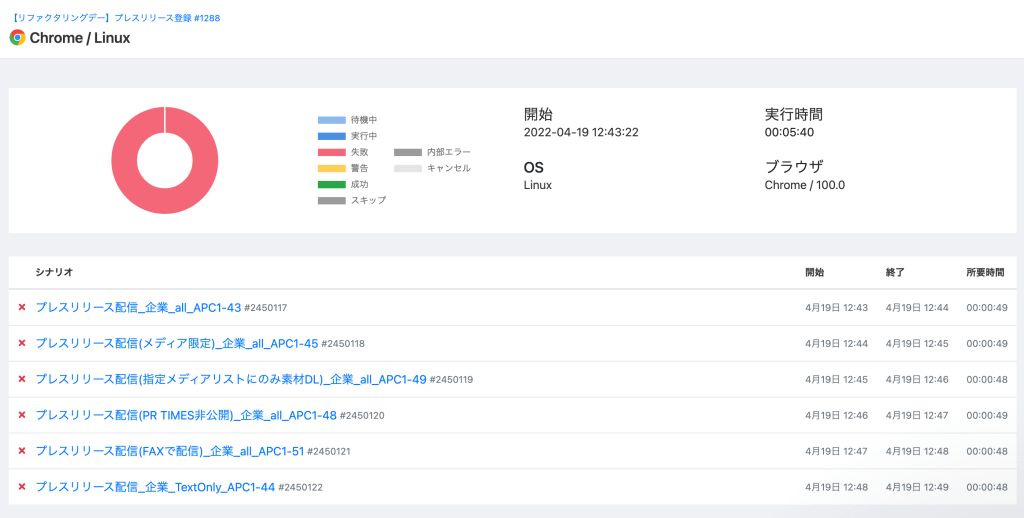This screenshot has width=1024, height=518.
Task: Open scenario プレスリリース配信_企業_TextOnly_APC1-44
Action: (155, 487)
